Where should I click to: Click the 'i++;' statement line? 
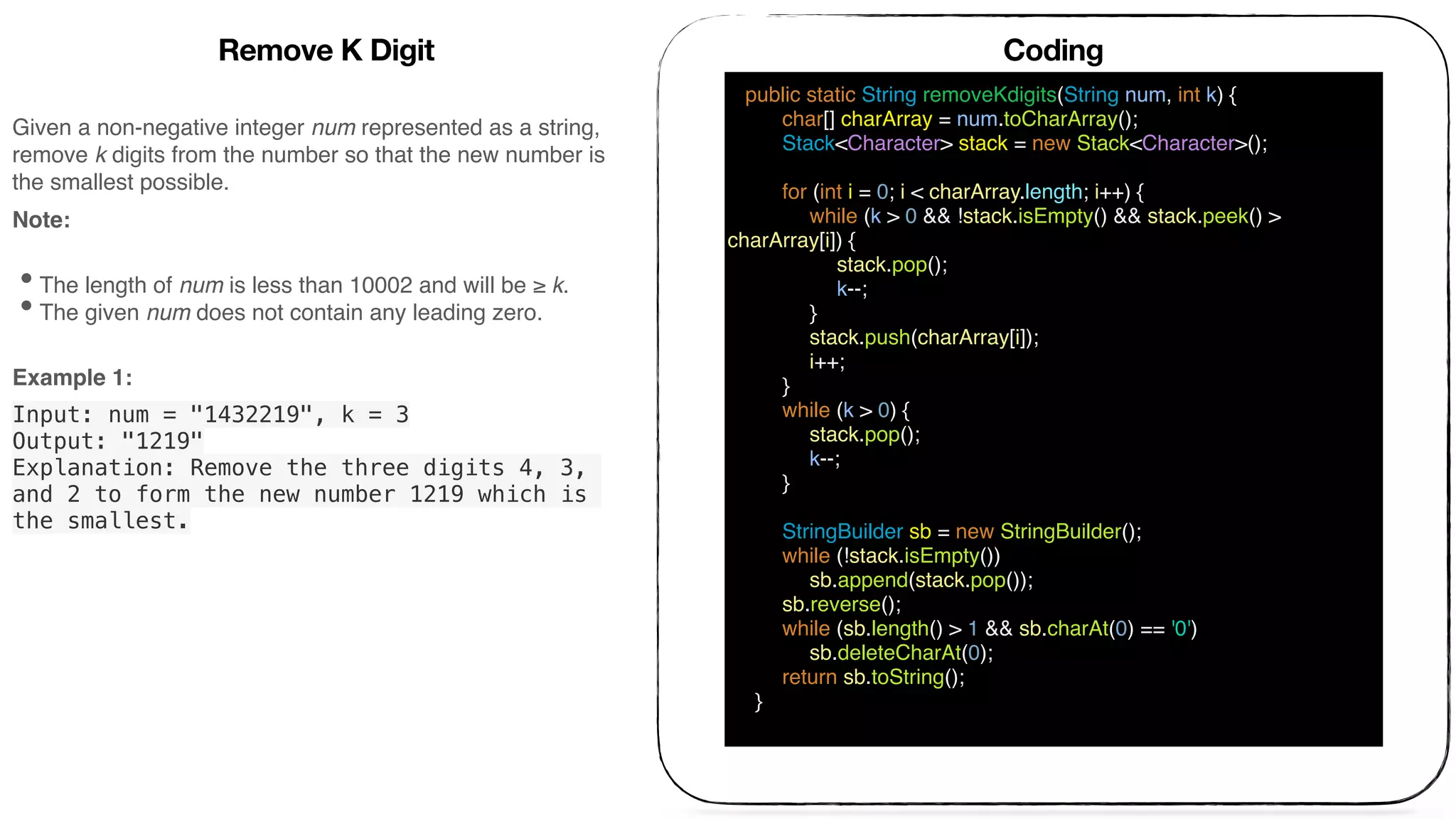coord(827,362)
